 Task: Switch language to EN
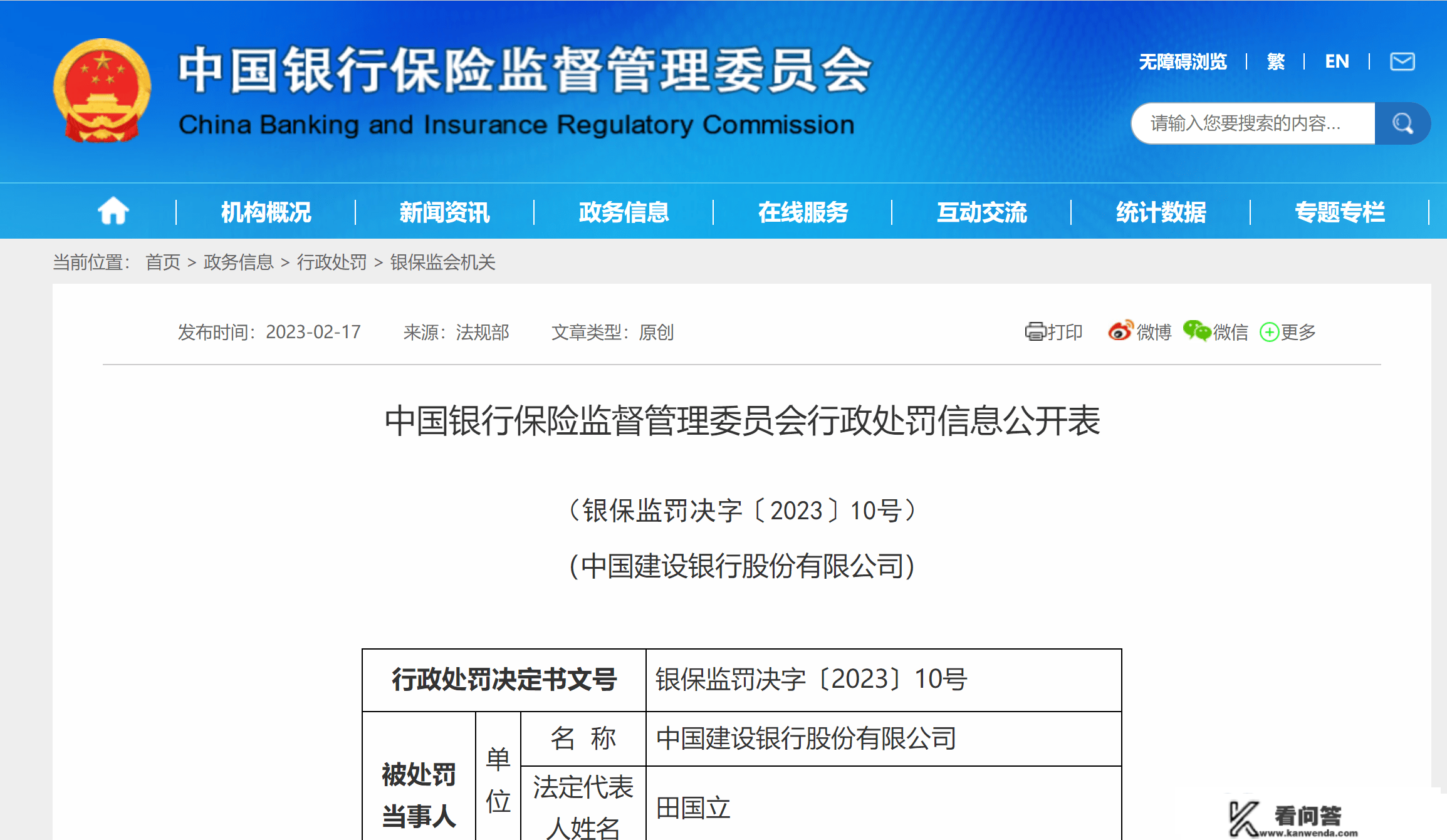tap(1337, 61)
